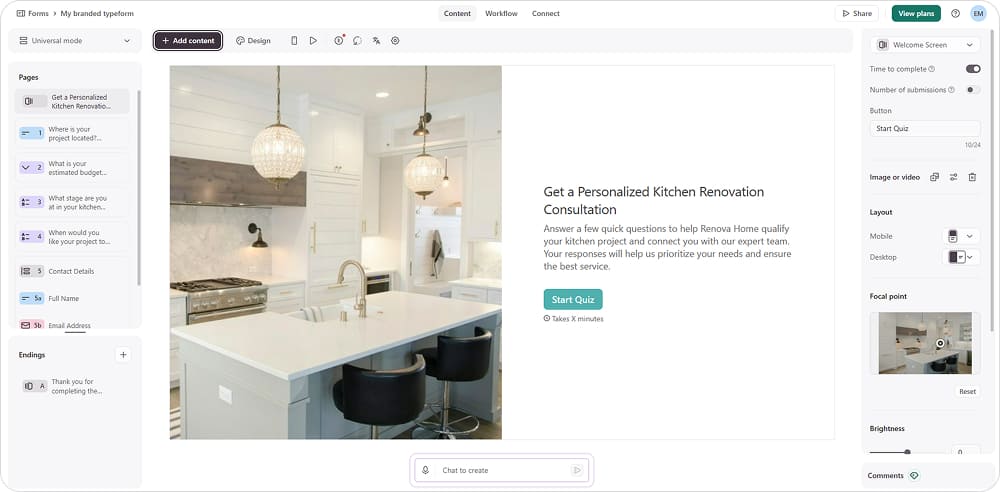Click the Start Quiz button on canvas
Image resolution: width=1000 pixels, height=492 pixels.
pyautogui.click(x=573, y=299)
